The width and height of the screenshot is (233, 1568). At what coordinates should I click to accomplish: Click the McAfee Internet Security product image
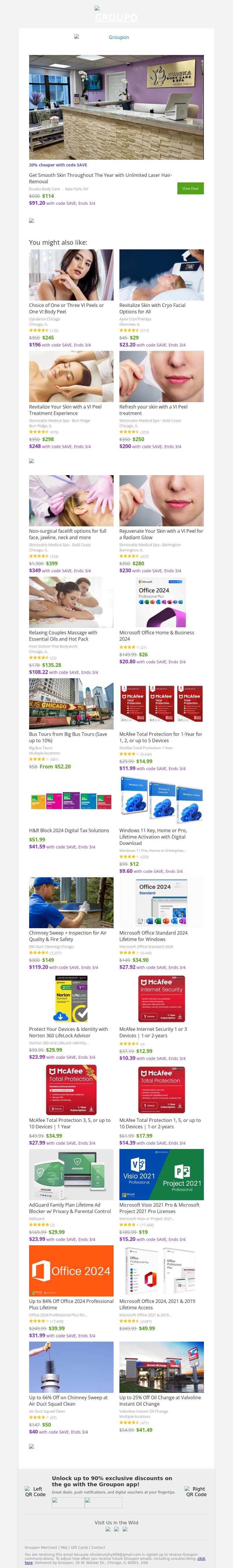(162, 999)
